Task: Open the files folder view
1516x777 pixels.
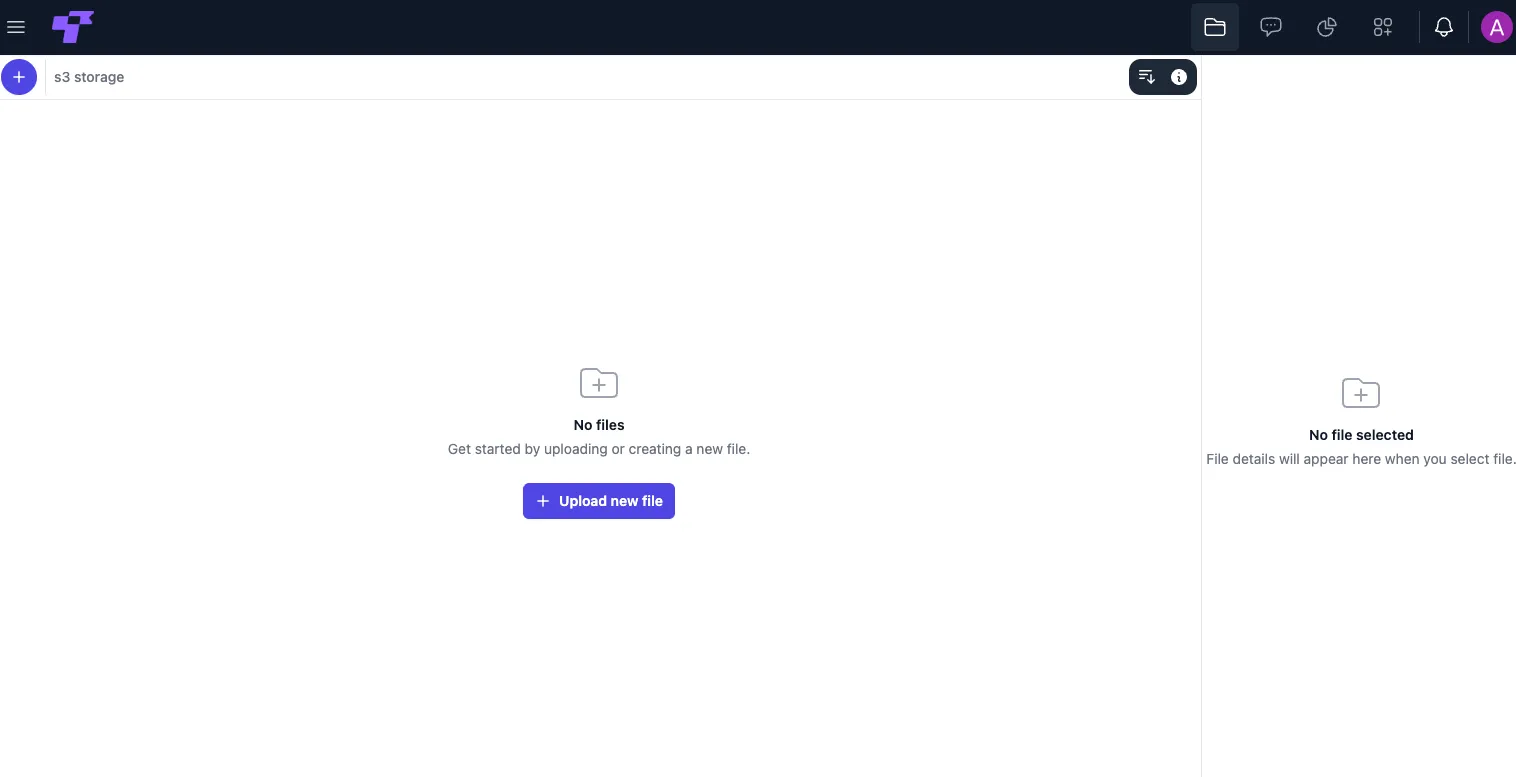Action: pos(1215,27)
